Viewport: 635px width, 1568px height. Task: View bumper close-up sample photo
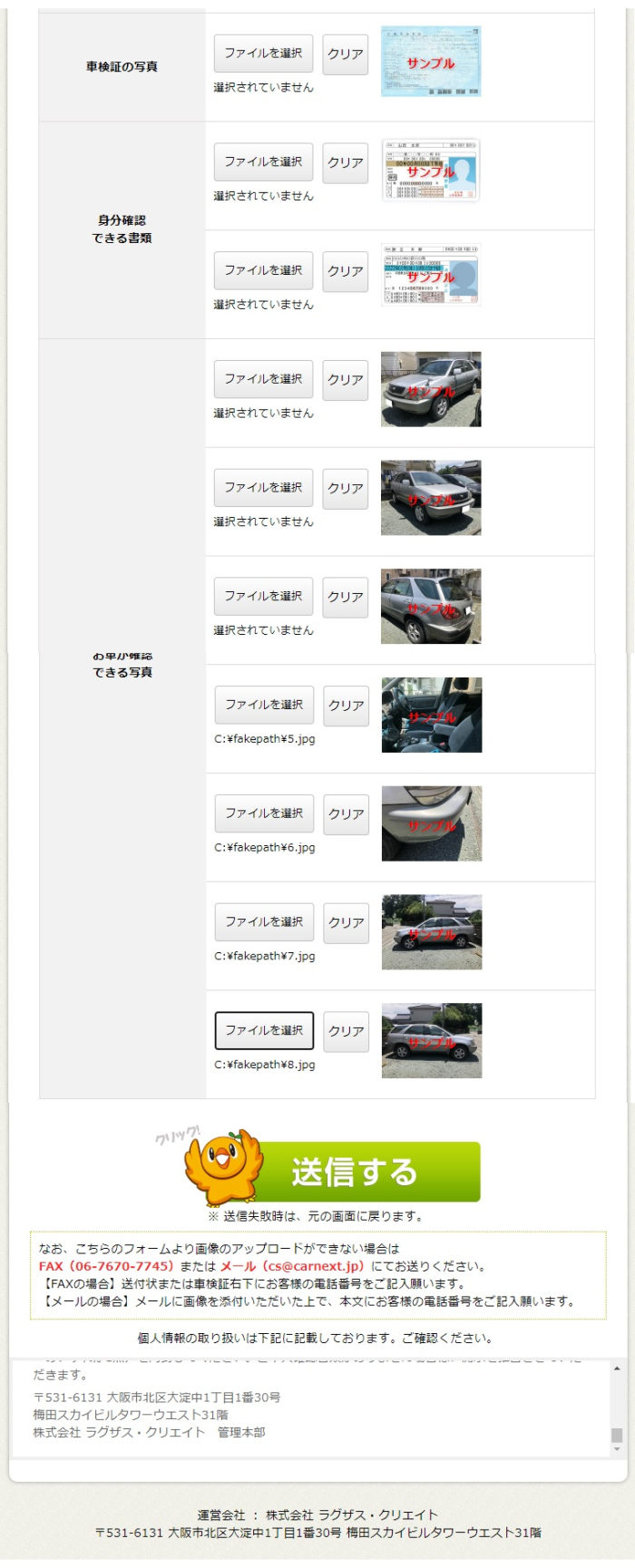click(432, 823)
